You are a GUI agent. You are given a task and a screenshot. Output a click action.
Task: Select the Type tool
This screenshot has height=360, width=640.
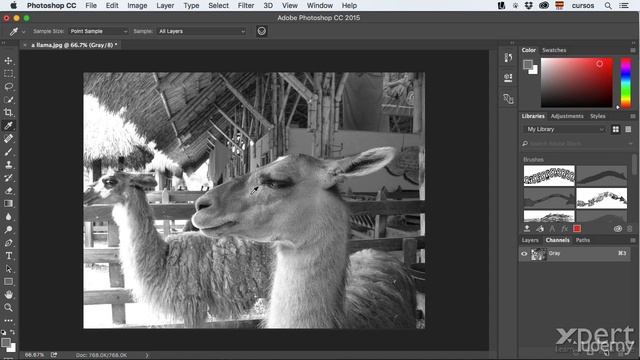(x=8, y=256)
